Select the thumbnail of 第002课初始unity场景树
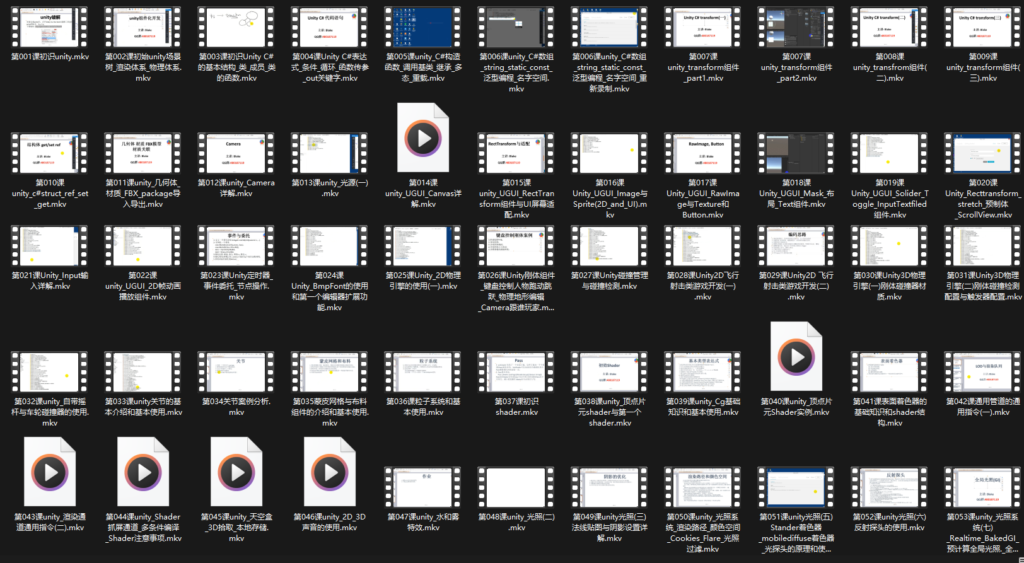 click(143, 27)
